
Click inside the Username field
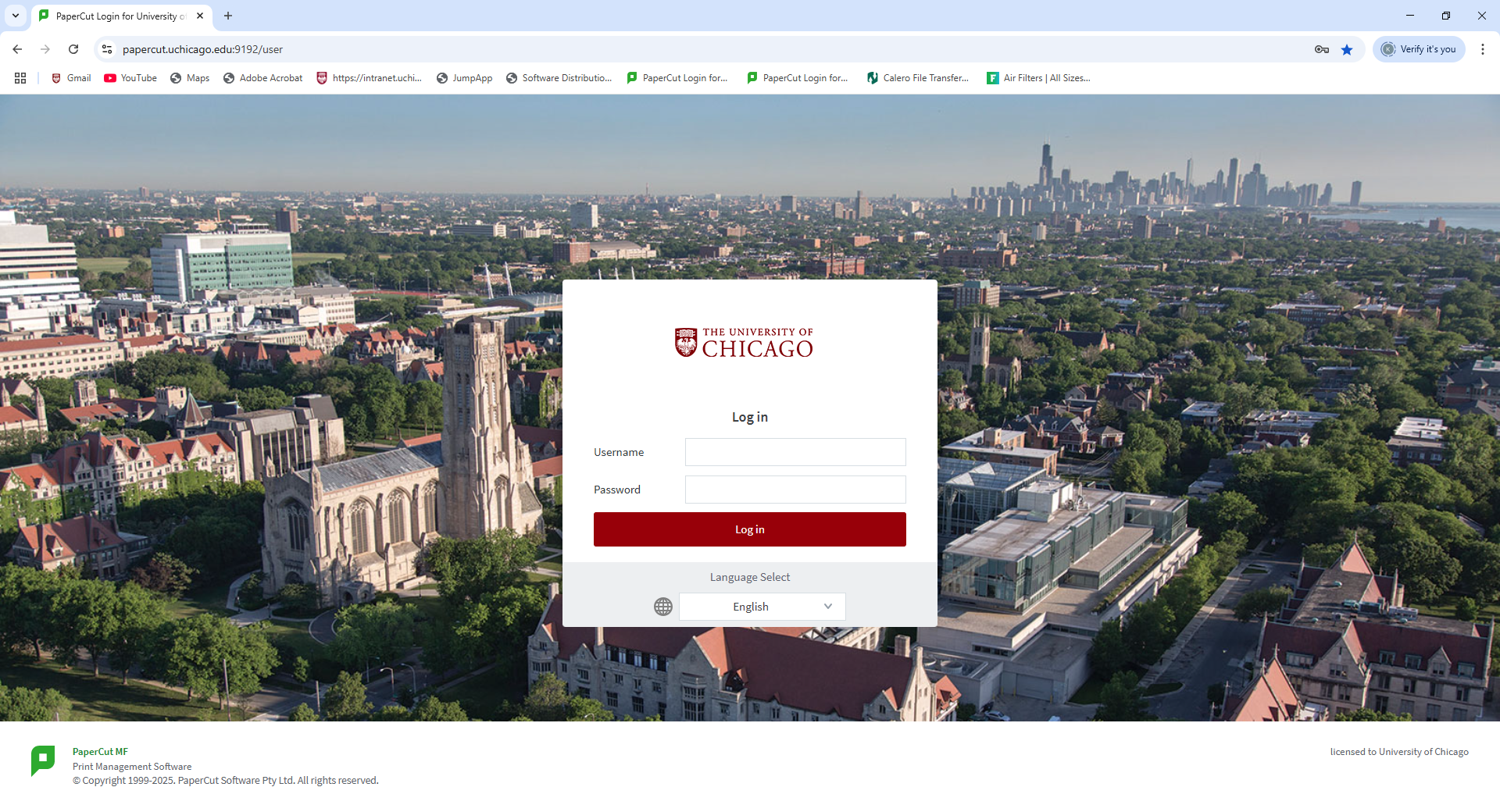pos(795,452)
